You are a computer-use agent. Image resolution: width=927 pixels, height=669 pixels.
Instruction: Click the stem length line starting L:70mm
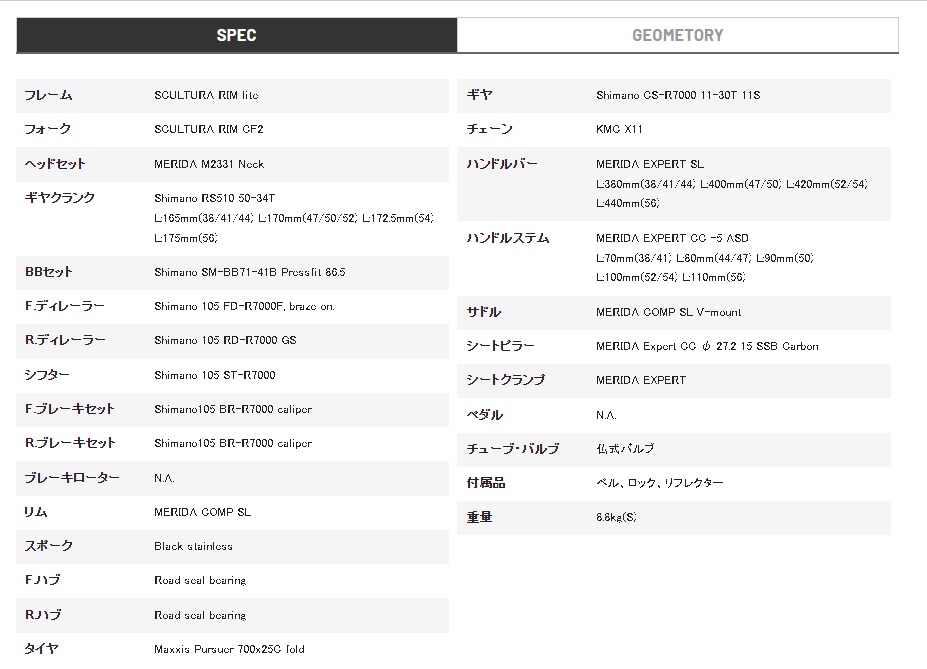705,258
